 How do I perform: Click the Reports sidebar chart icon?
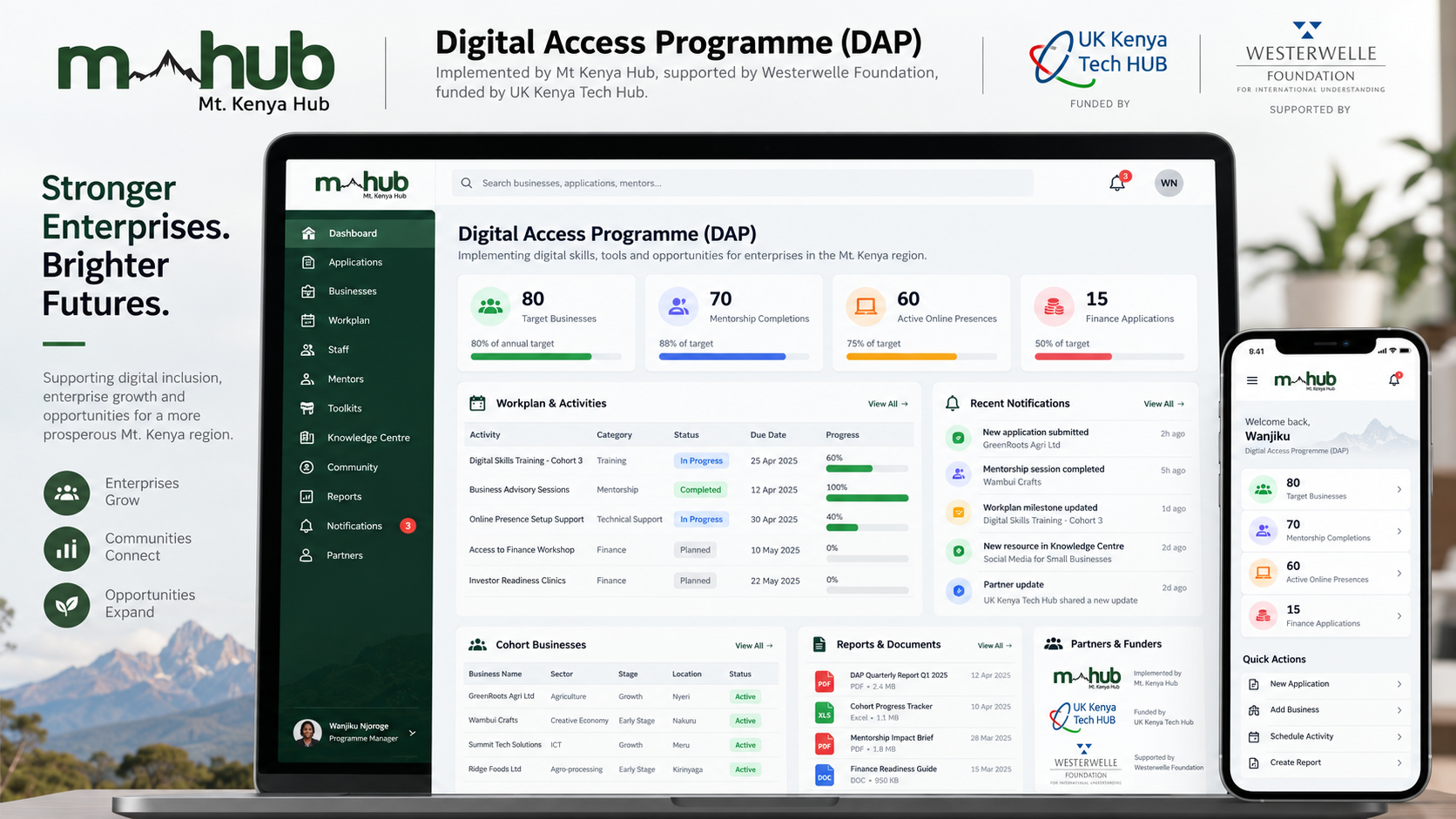tap(307, 497)
